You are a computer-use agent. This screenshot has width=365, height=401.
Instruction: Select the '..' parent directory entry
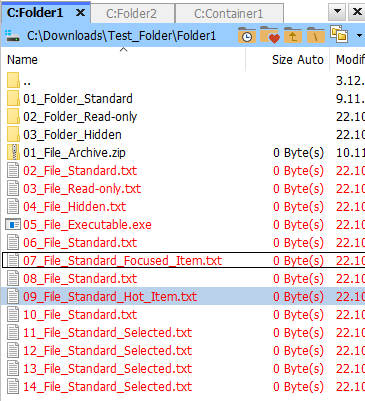point(27,81)
